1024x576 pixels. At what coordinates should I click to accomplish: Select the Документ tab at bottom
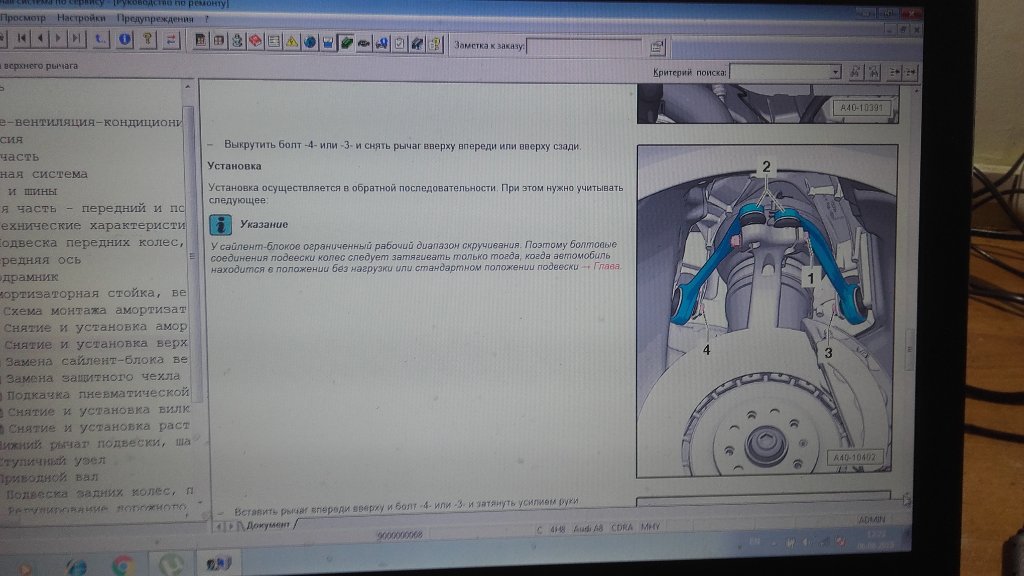(x=267, y=524)
